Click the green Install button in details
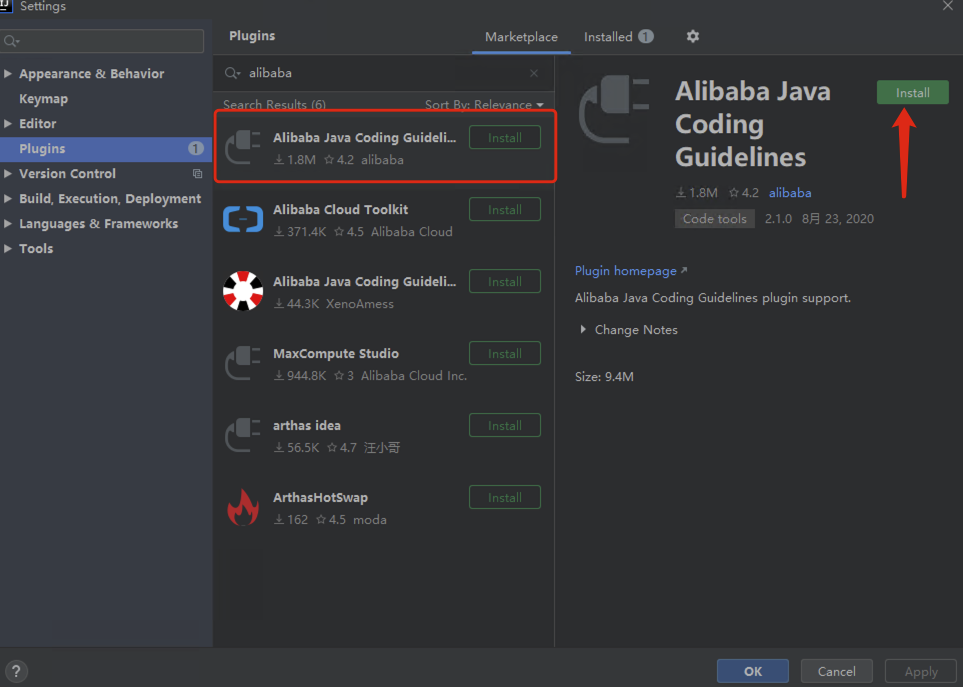The height and width of the screenshot is (687, 963). (913, 93)
